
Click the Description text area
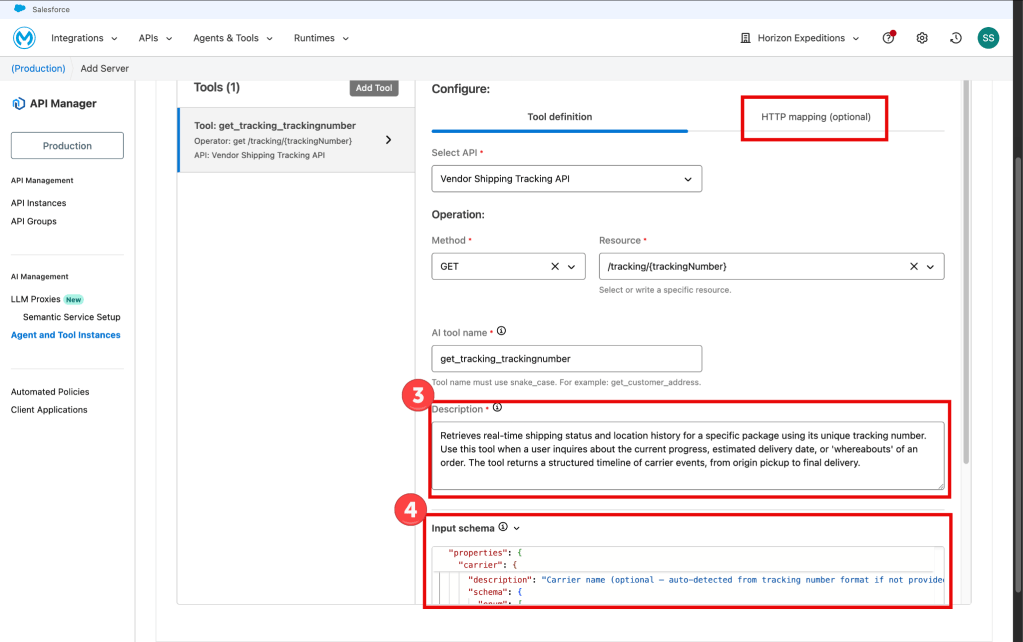pyautogui.click(x=688, y=455)
